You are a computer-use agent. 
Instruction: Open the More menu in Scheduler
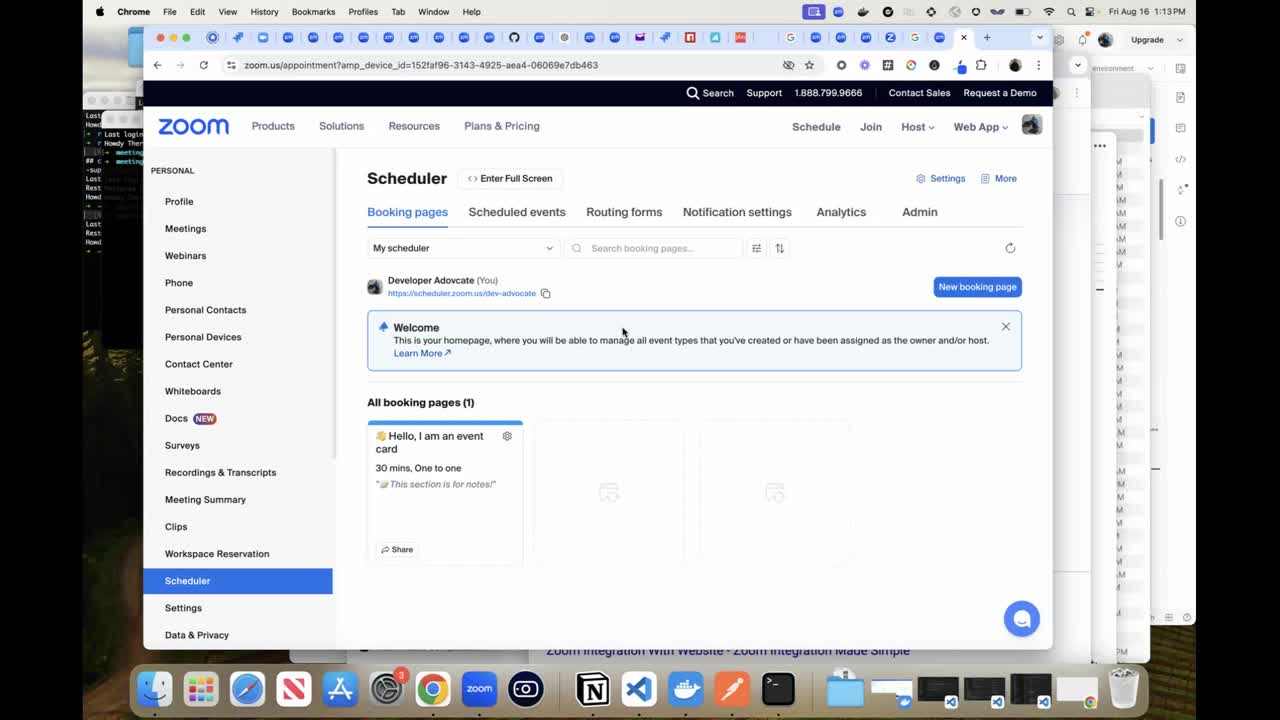pos(998,179)
